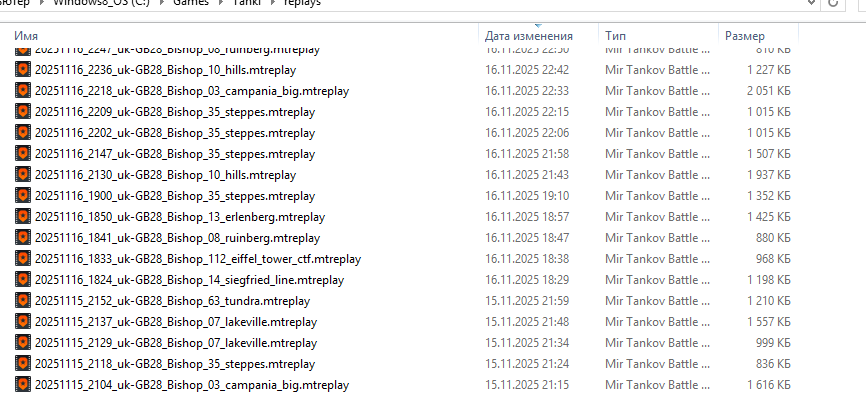Select file 20251116_2209_uk-GB28_Bishop_35_steppes.mtreplay
Image resolution: width=866 pixels, height=396 pixels.
175,112
